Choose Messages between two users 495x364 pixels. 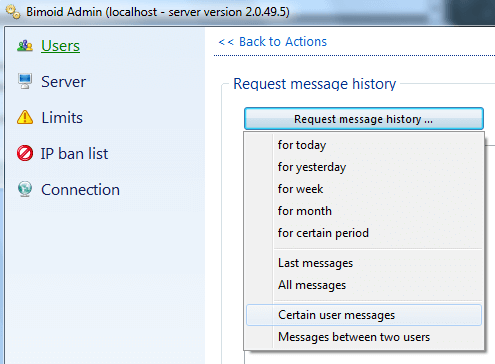tap(364, 337)
